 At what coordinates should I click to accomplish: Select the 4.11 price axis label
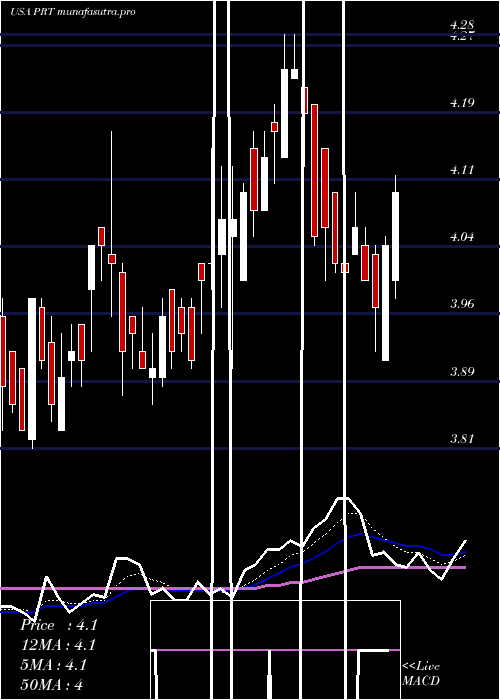(x=462, y=170)
